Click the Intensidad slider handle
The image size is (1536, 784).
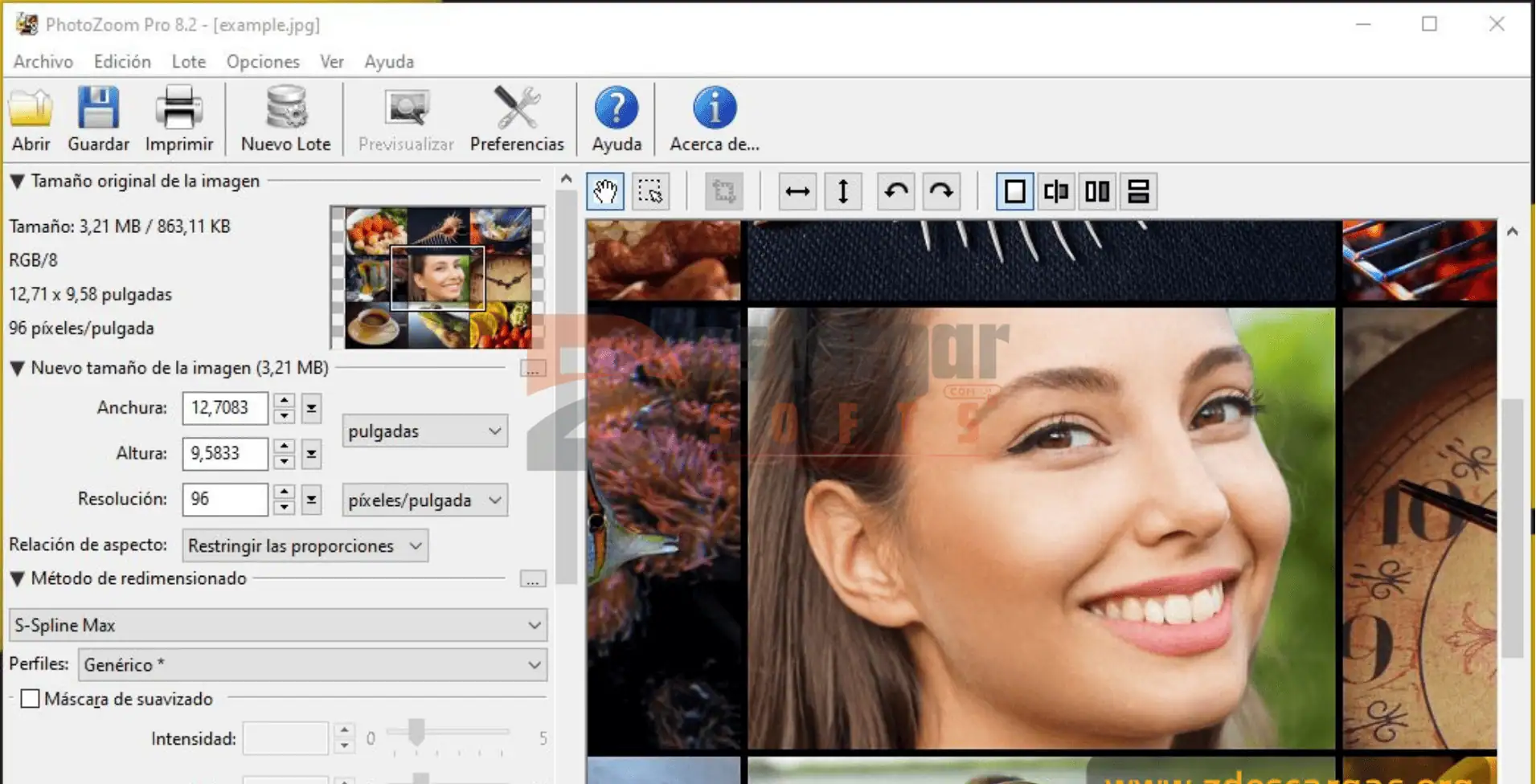416,732
